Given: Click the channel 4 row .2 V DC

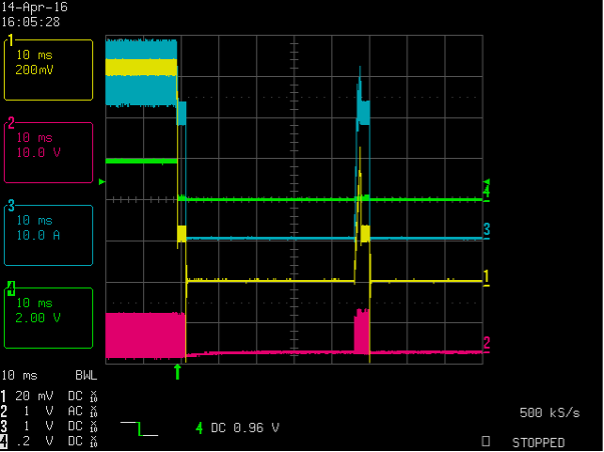Looking at the screenshot, I should (49, 441).
